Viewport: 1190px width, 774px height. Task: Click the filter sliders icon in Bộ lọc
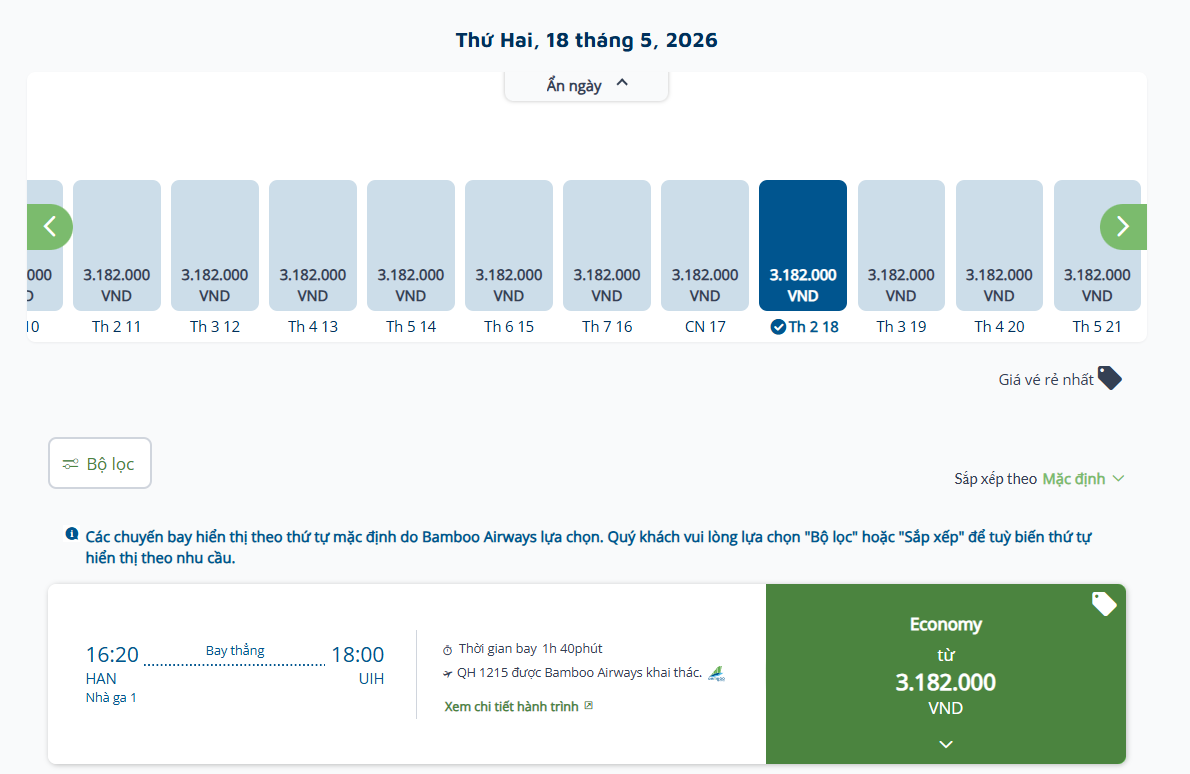click(x=70, y=464)
